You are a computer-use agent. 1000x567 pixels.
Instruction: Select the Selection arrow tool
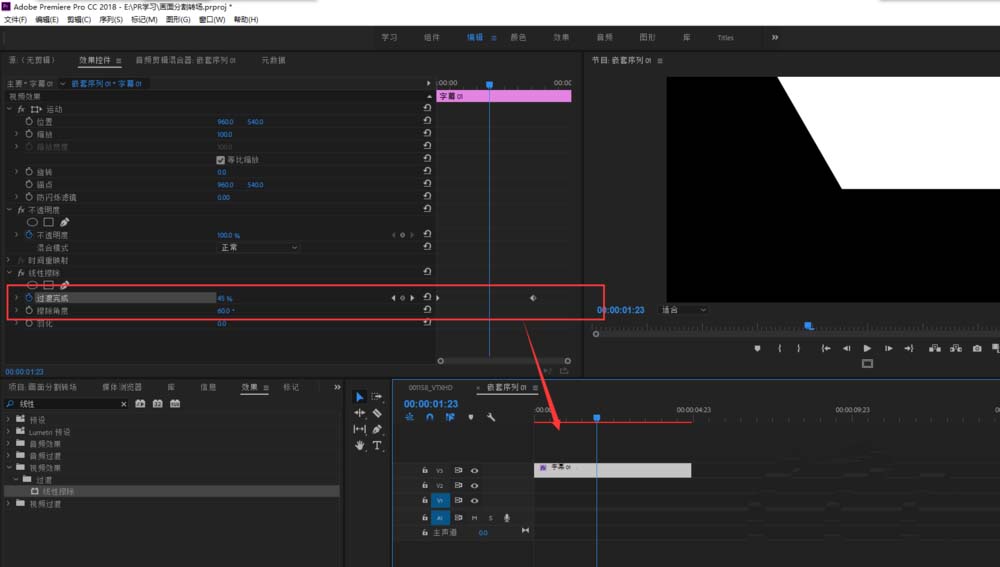pos(359,397)
